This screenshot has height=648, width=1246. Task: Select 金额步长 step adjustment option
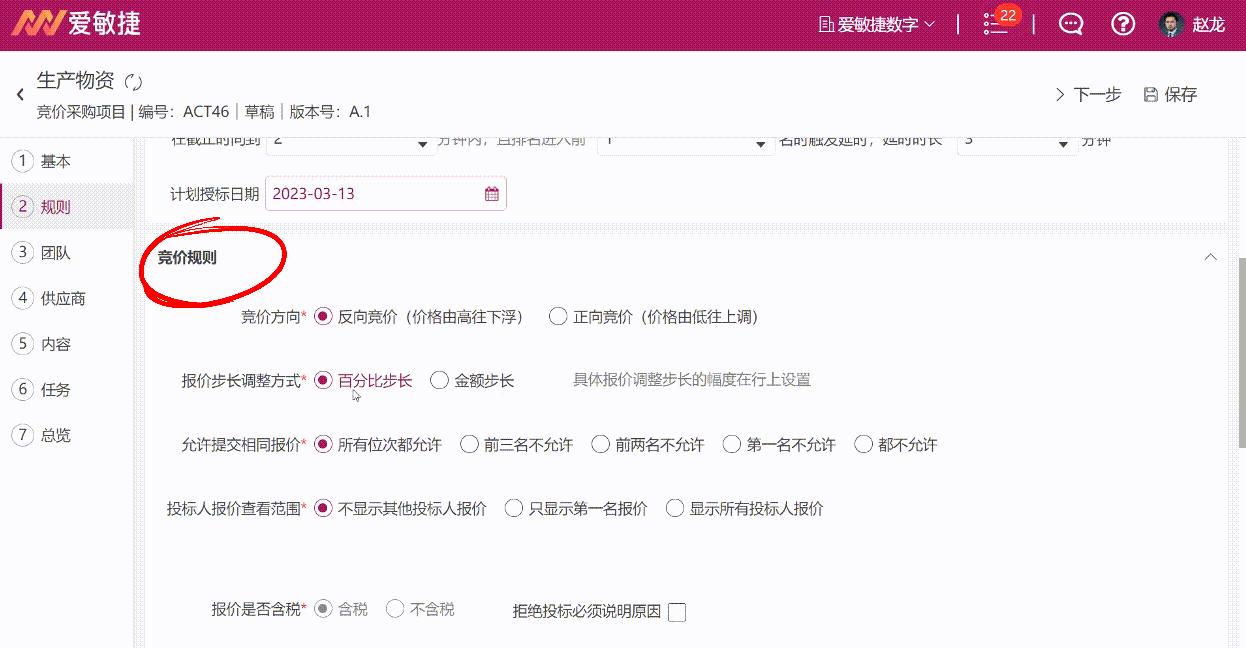439,380
